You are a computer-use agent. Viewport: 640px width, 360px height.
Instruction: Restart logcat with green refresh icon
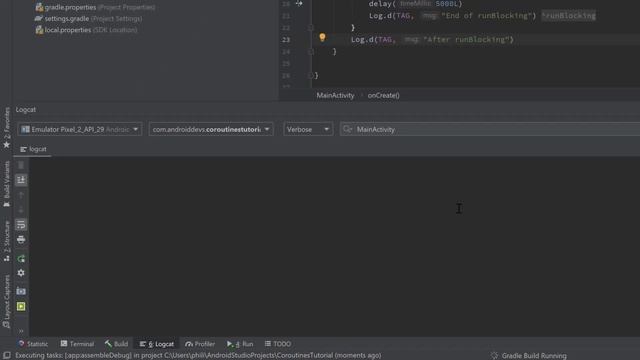tap(21, 258)
